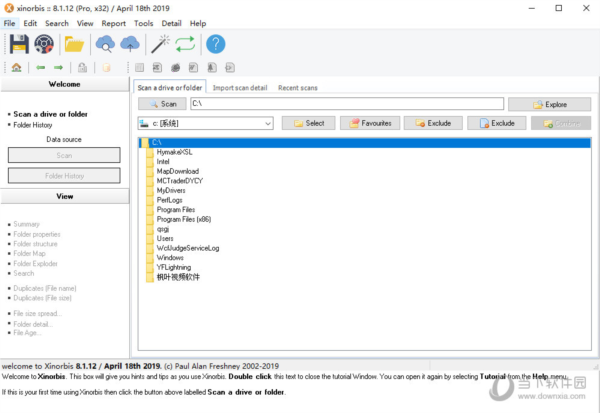Click the green forward arrow icon
This screenshot has width=600, height=413.
point(58,68)
